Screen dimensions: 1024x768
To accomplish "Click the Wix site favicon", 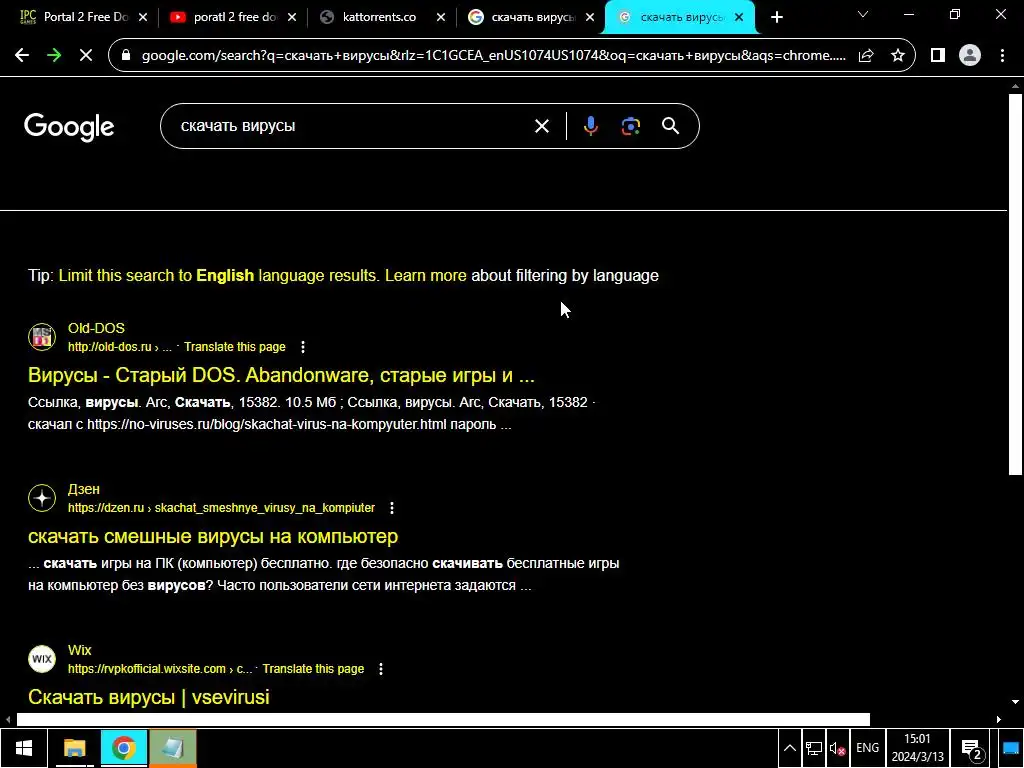I will click(x=42, y=658).
